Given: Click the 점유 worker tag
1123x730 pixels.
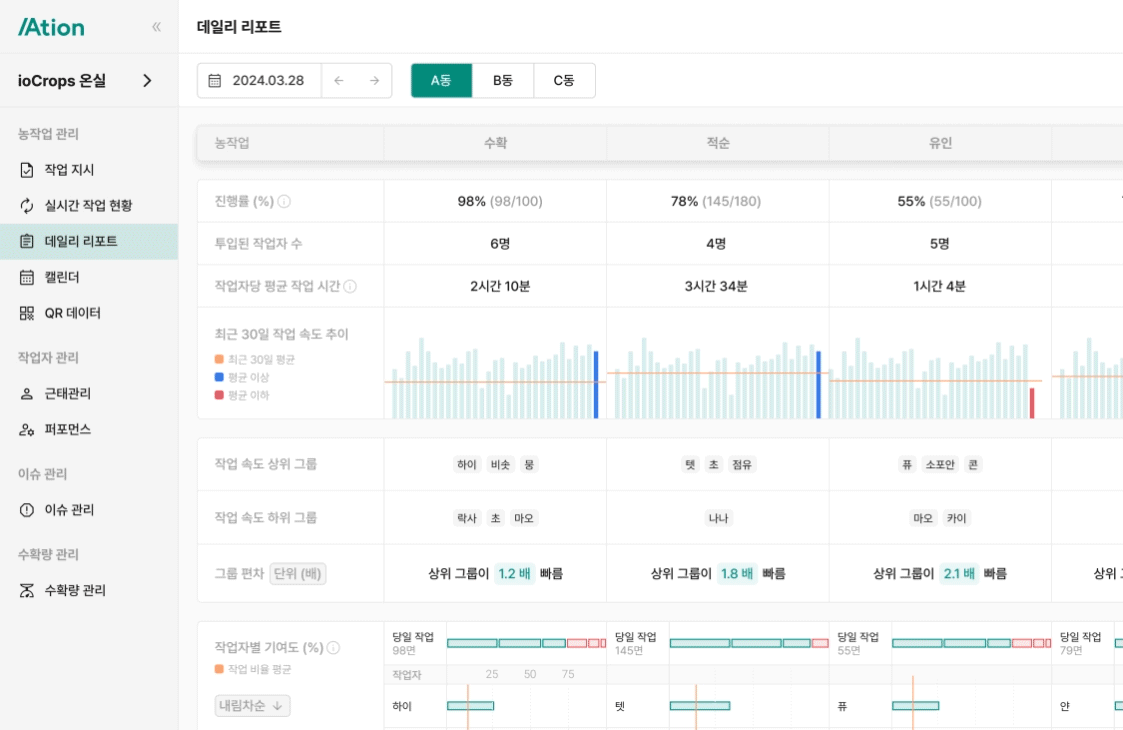Looking at the screenshot, I should coord(742,465).
